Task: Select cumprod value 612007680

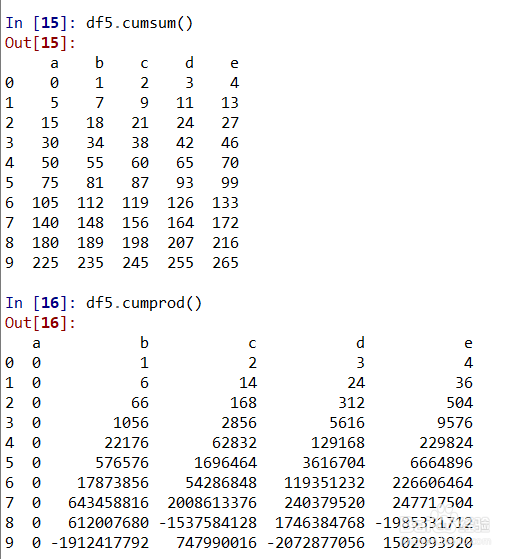Action: (x=108, y=523)
